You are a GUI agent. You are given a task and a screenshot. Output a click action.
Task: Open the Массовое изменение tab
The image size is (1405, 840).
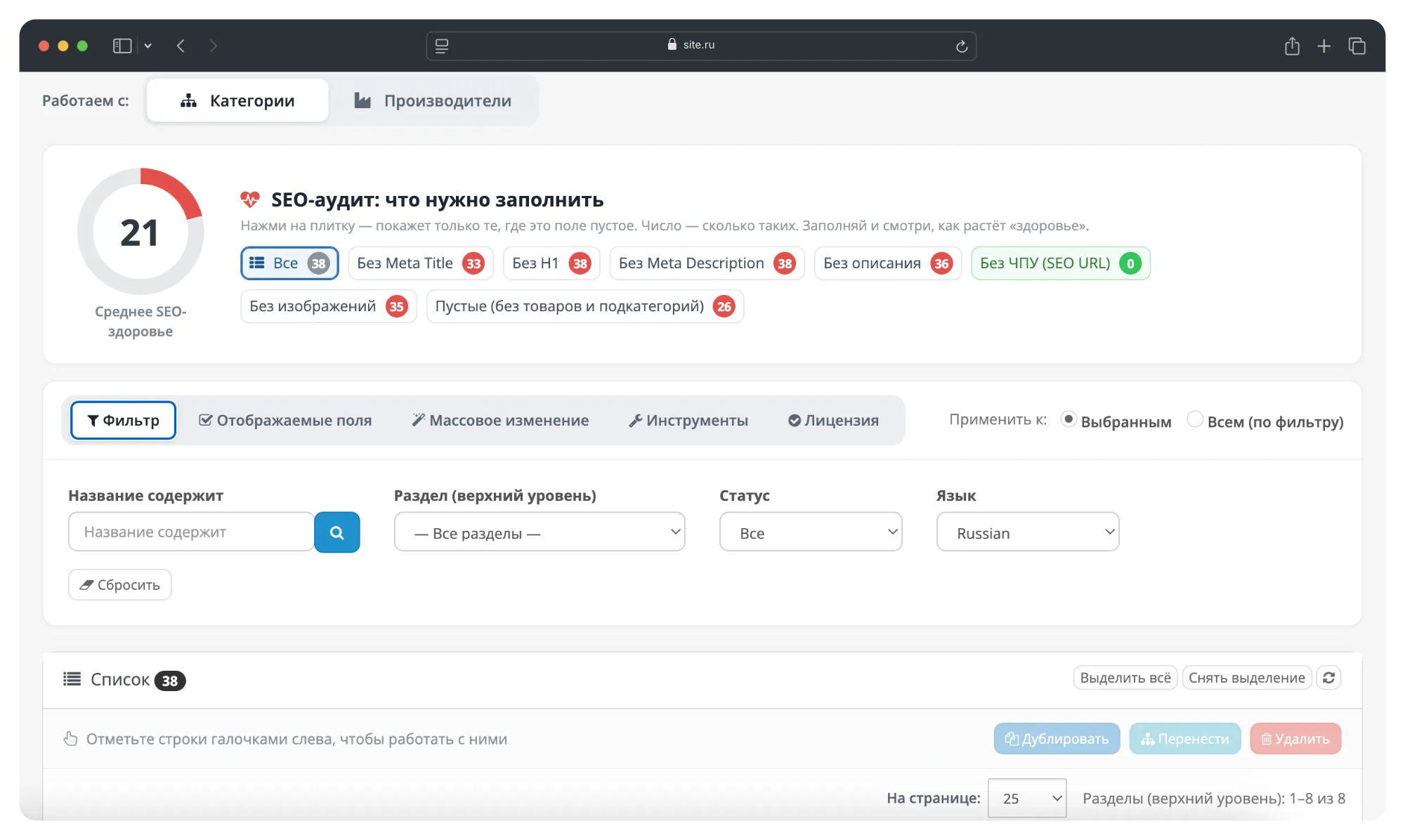(500, 420)
